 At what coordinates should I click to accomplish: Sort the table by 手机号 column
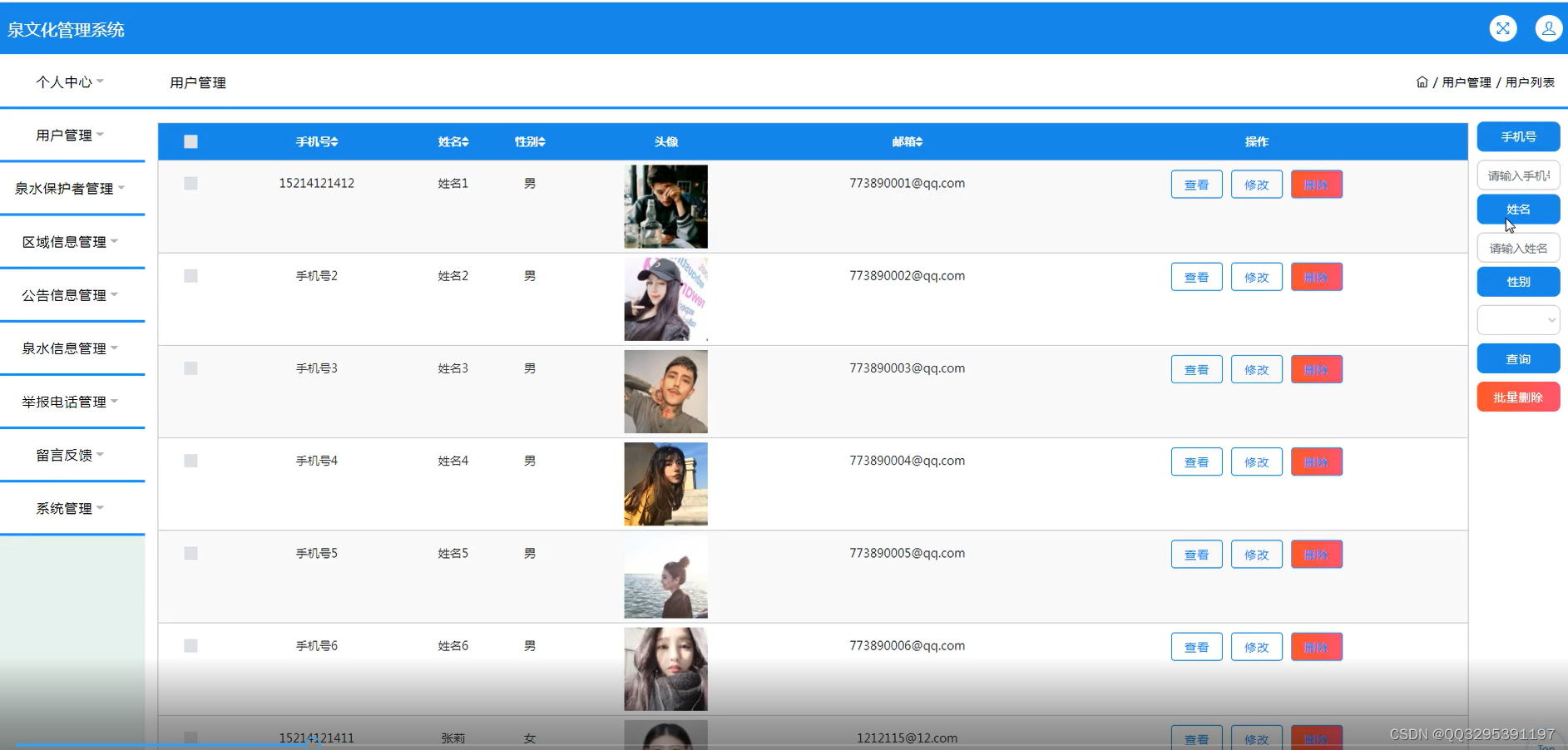point(317,142)
